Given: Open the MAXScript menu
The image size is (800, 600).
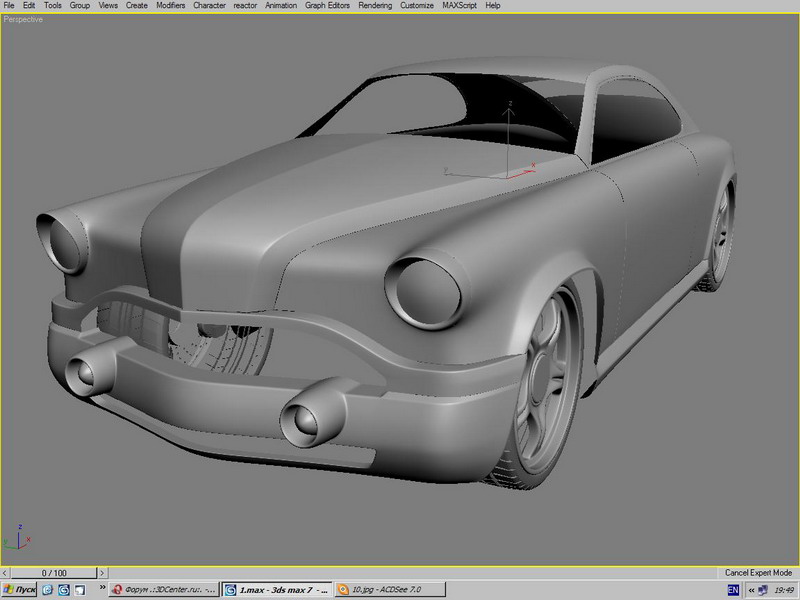Looking at the screenshot, I should point(459,6).
